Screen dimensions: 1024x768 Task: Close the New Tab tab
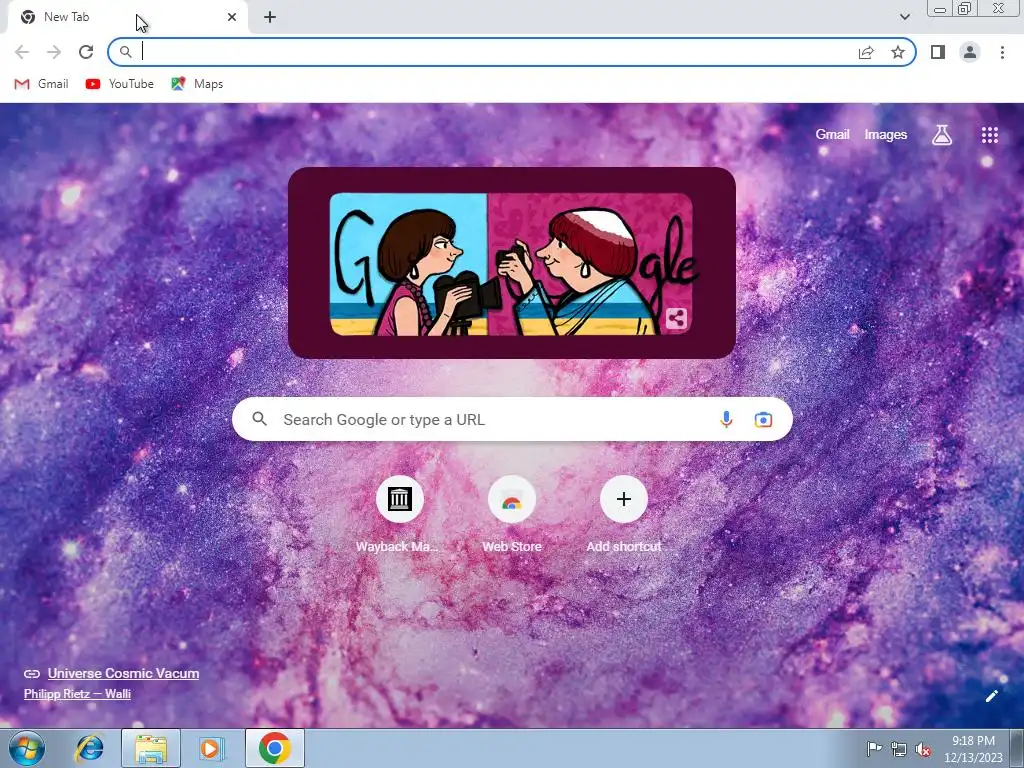click(232, 17)
